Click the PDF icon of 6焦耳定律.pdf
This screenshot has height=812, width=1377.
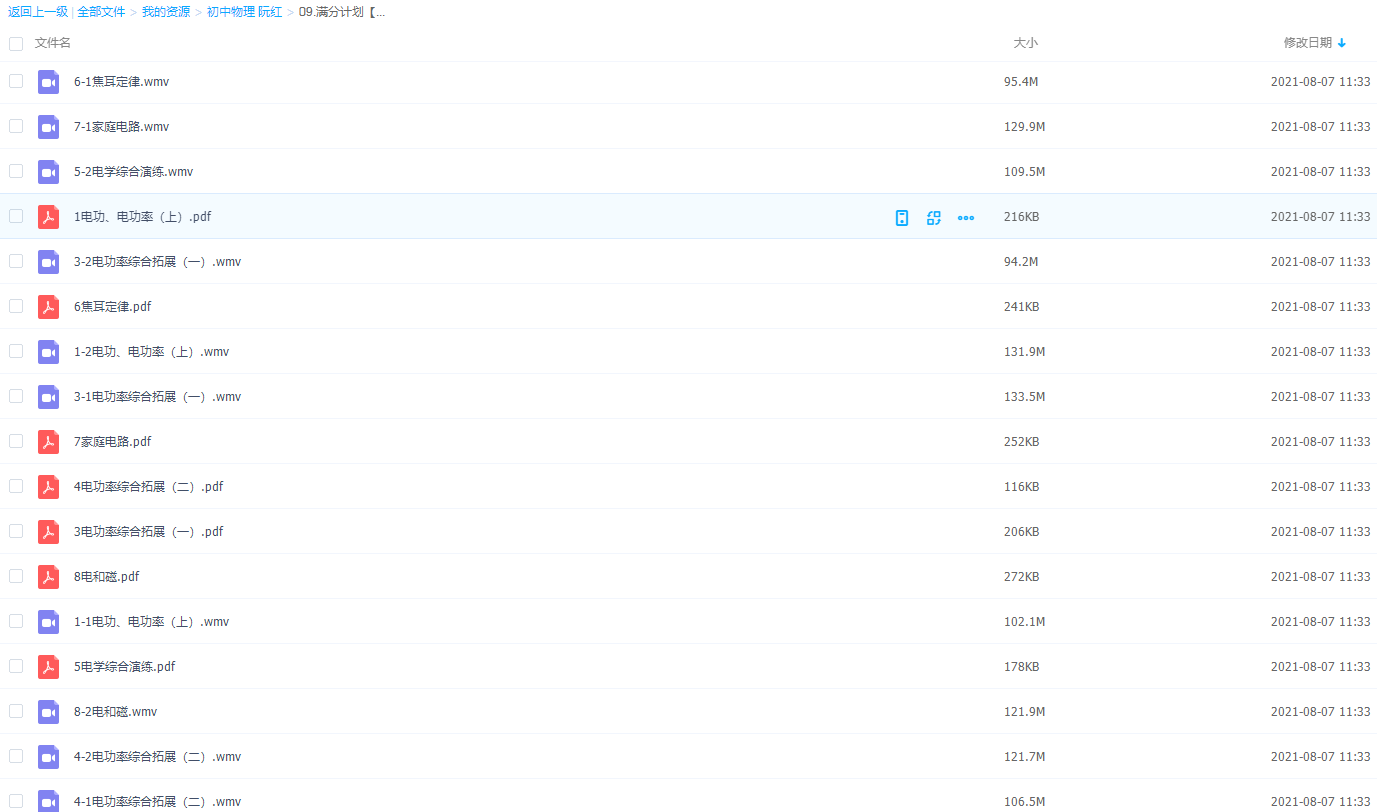[x=48, y=307]
